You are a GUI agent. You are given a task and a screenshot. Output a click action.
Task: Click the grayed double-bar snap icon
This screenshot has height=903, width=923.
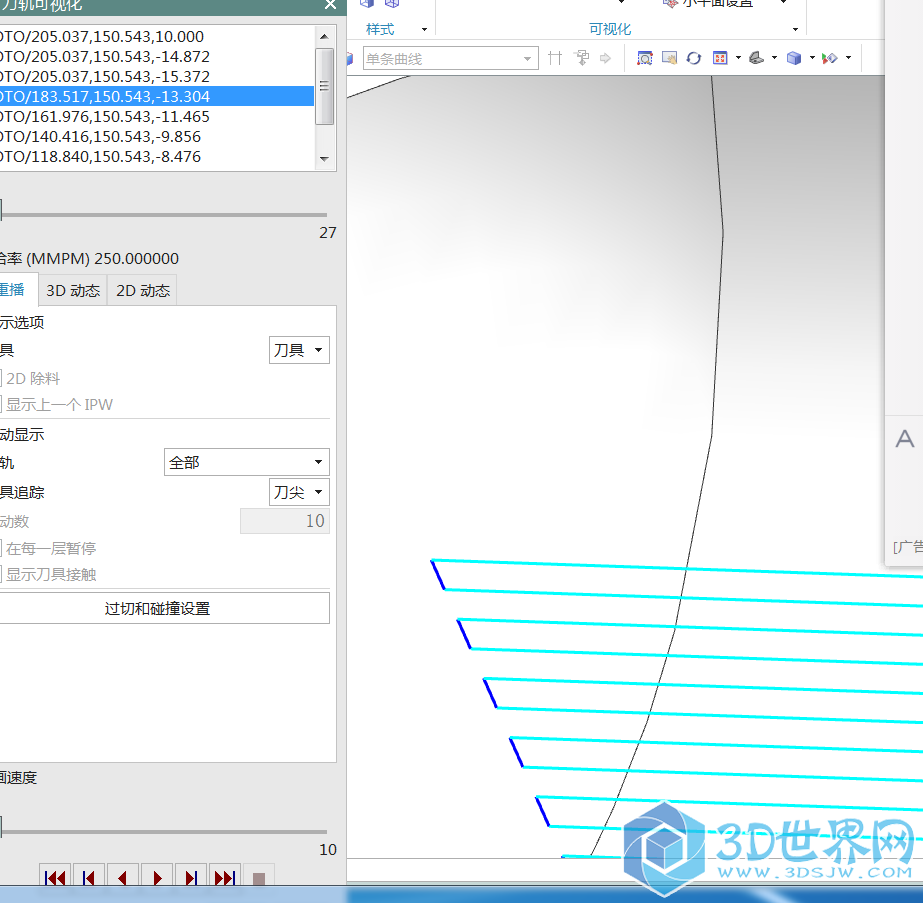coord(555,58)
